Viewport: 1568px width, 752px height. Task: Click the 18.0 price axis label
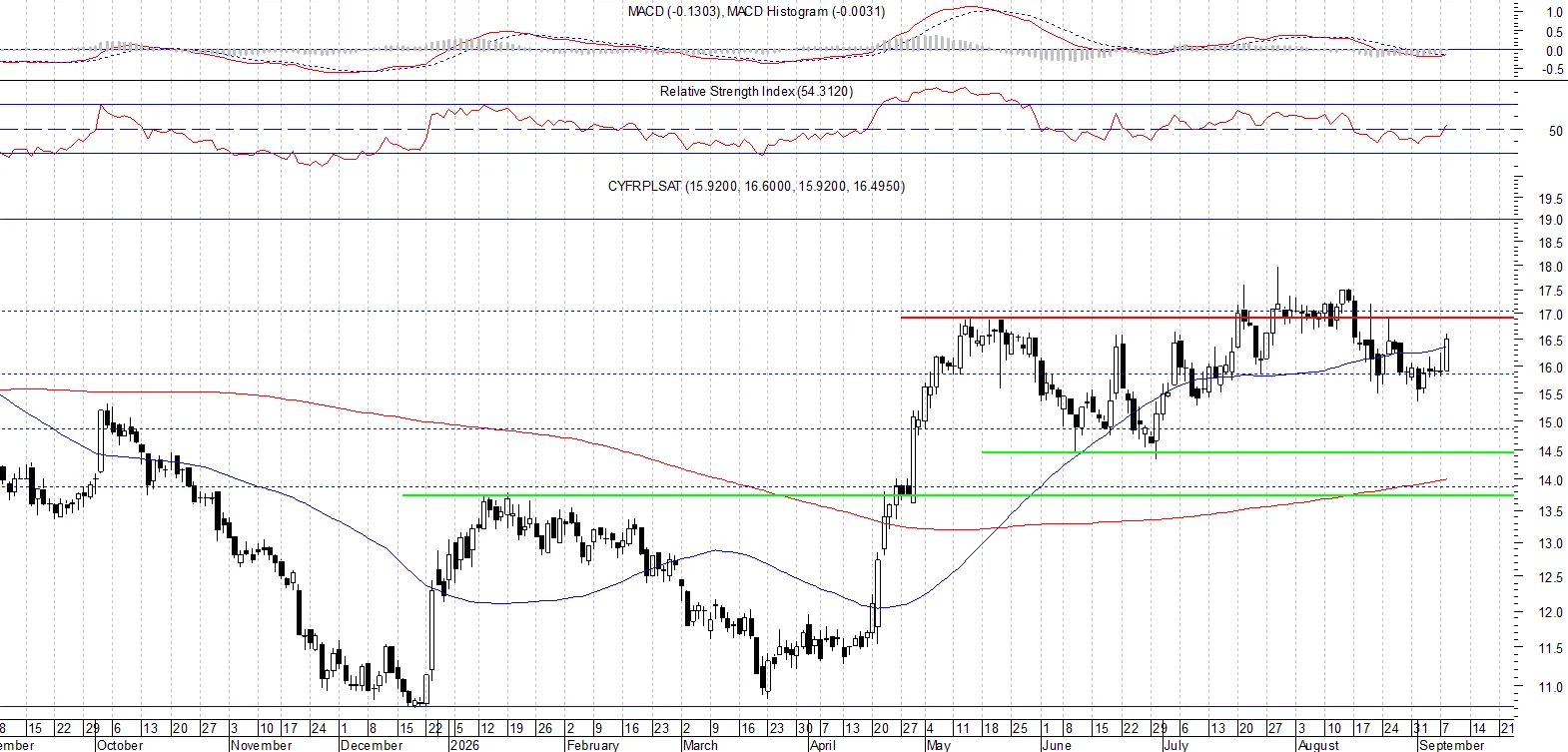(1550, 267)
